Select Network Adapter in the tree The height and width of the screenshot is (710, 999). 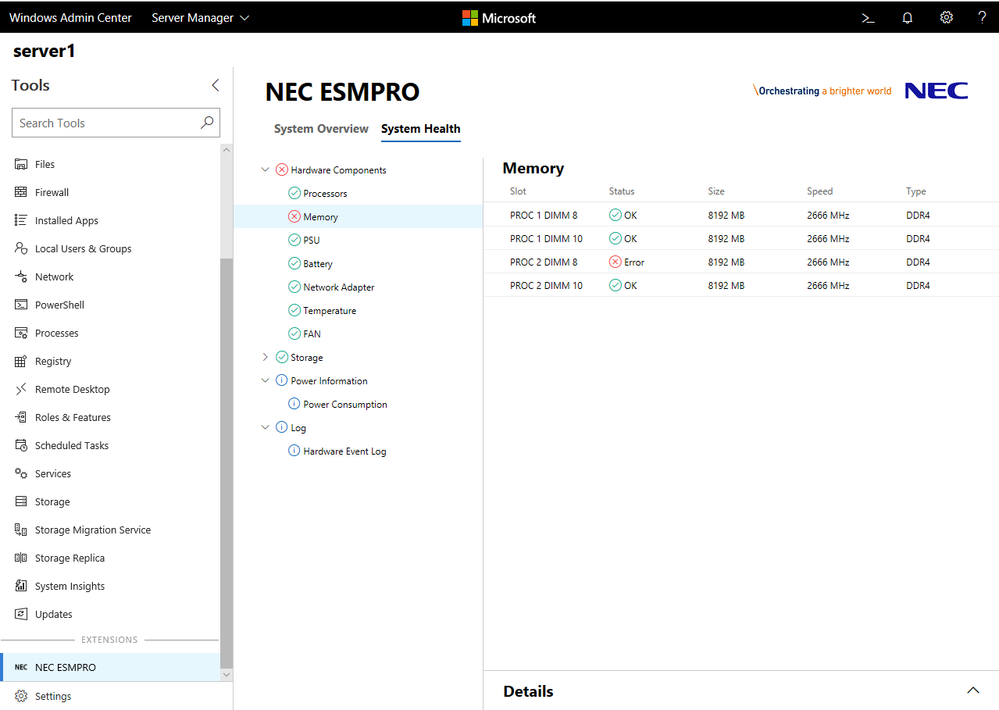339,287
